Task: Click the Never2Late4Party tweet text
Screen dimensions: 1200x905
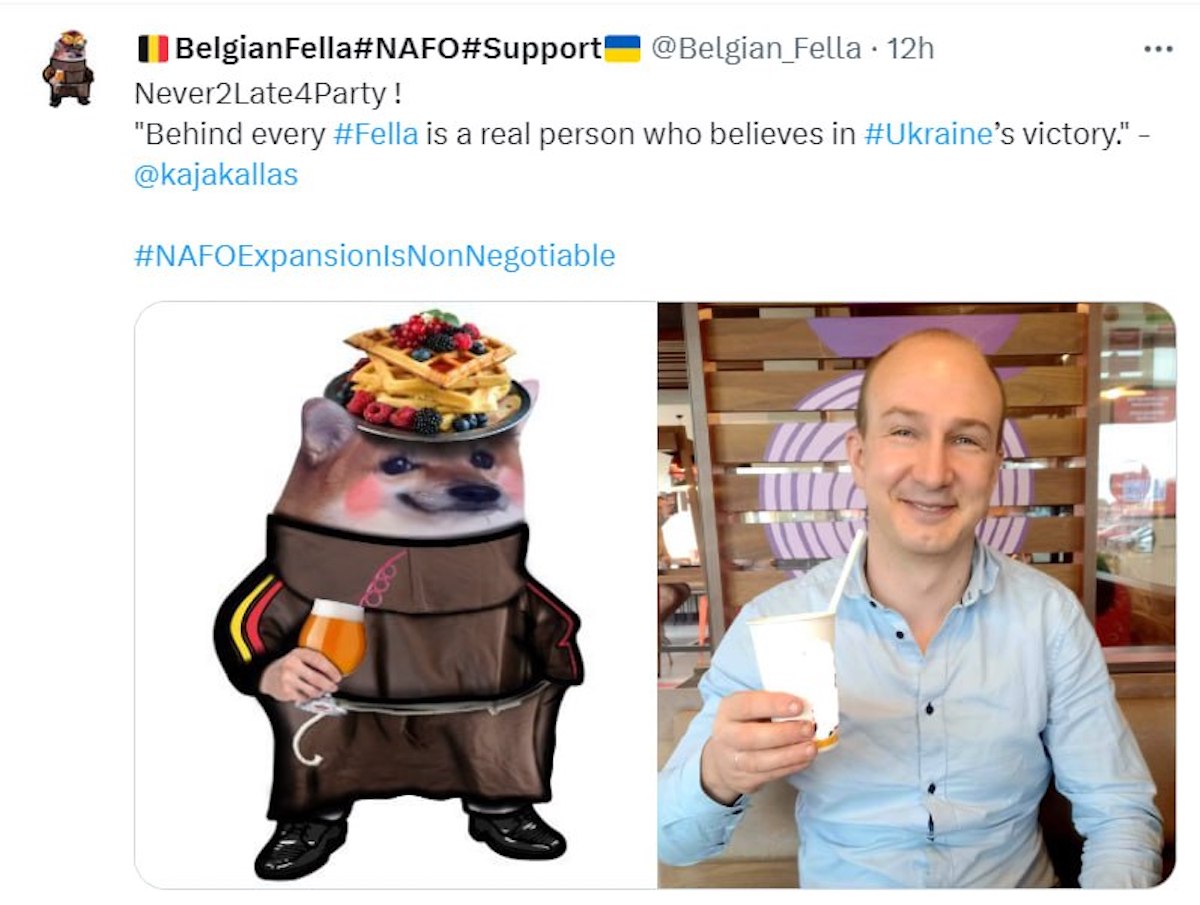Action: click(x=268, y=93)
